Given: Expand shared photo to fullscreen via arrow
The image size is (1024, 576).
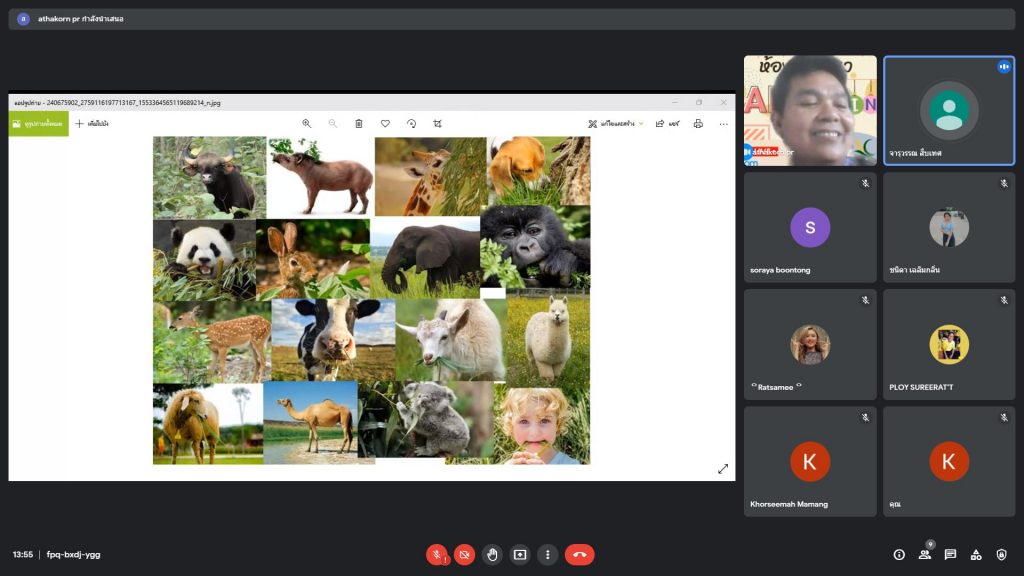Looking at the screenshot, I should point(723,468).
